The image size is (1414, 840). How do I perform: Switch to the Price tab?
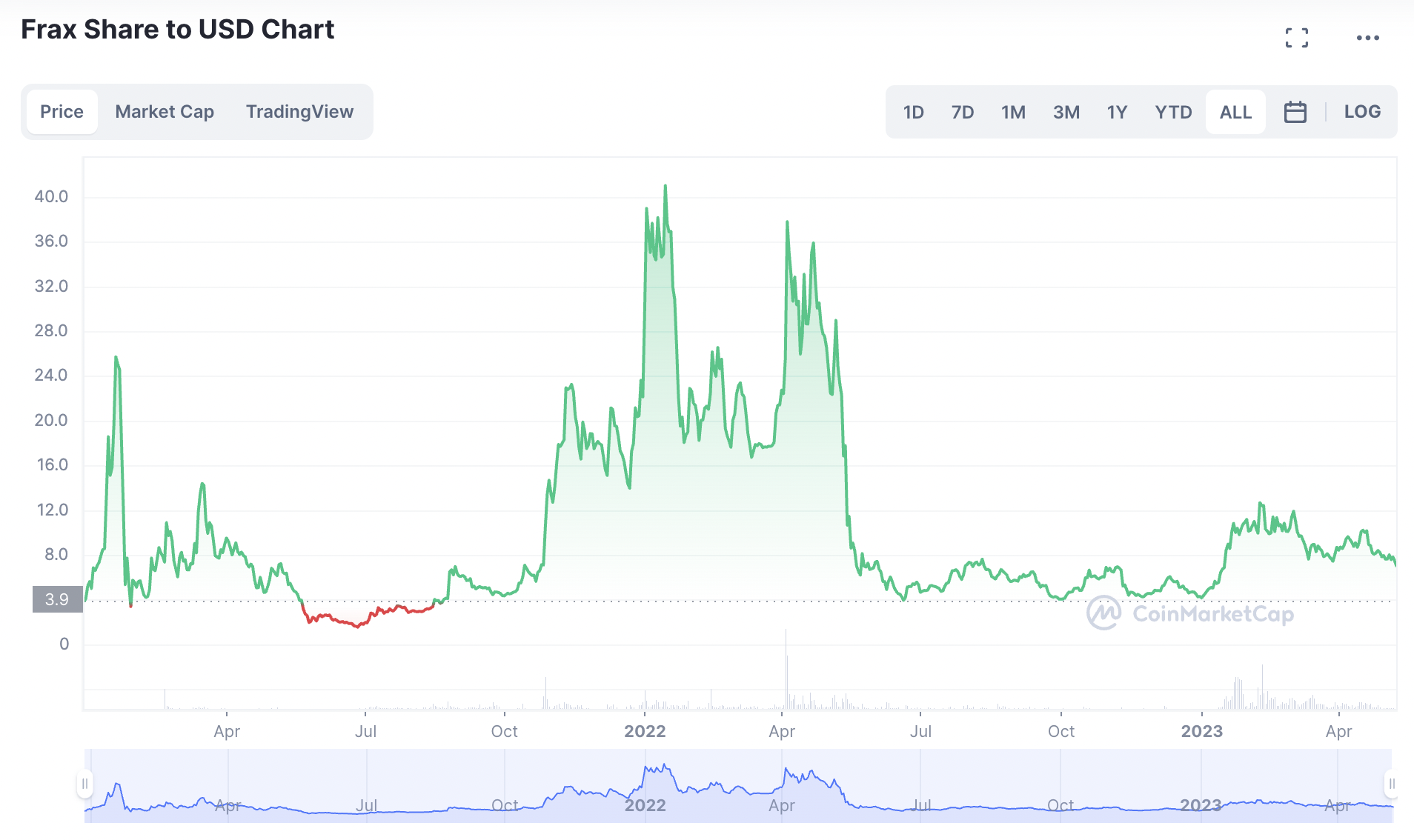coord(62,112)
